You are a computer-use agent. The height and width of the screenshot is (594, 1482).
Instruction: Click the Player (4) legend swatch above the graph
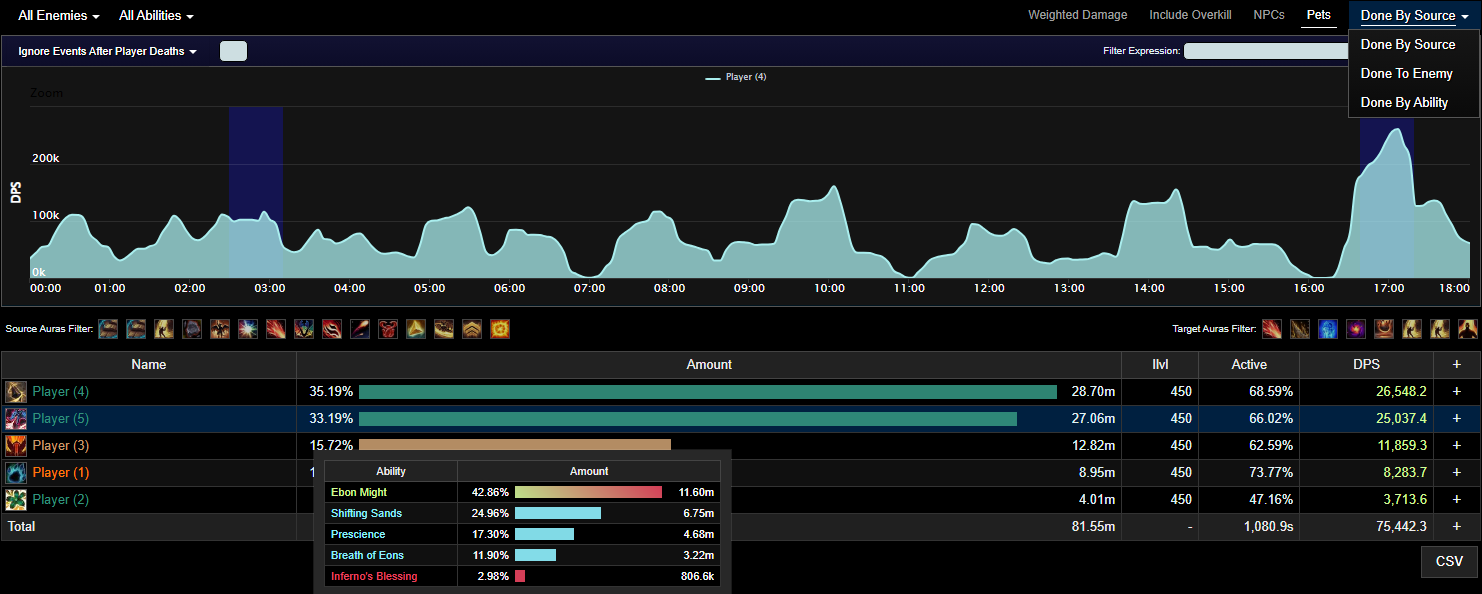pos(712,77)
